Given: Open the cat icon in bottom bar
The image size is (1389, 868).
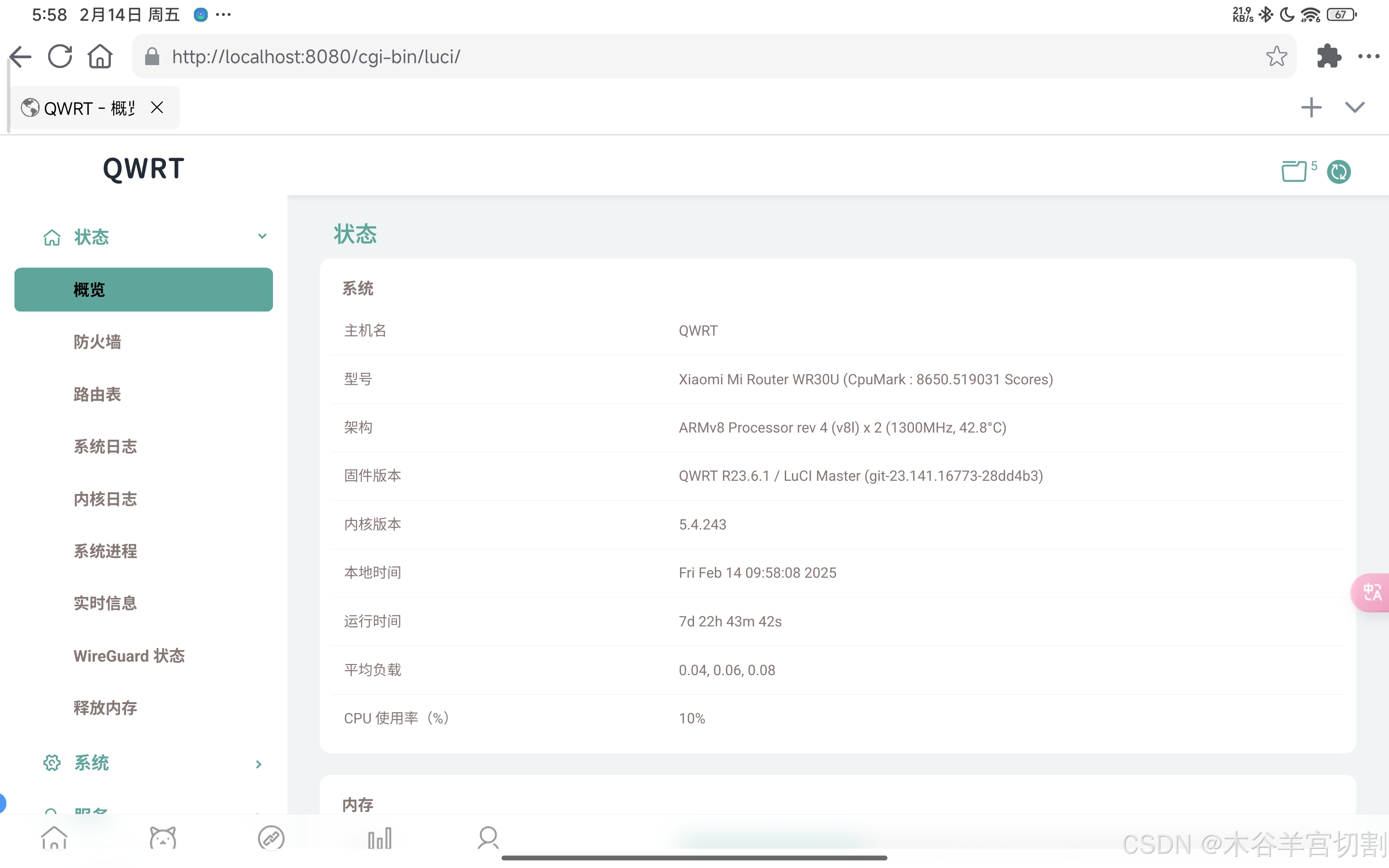Looking at the screenshot, I should coord(163,838).
